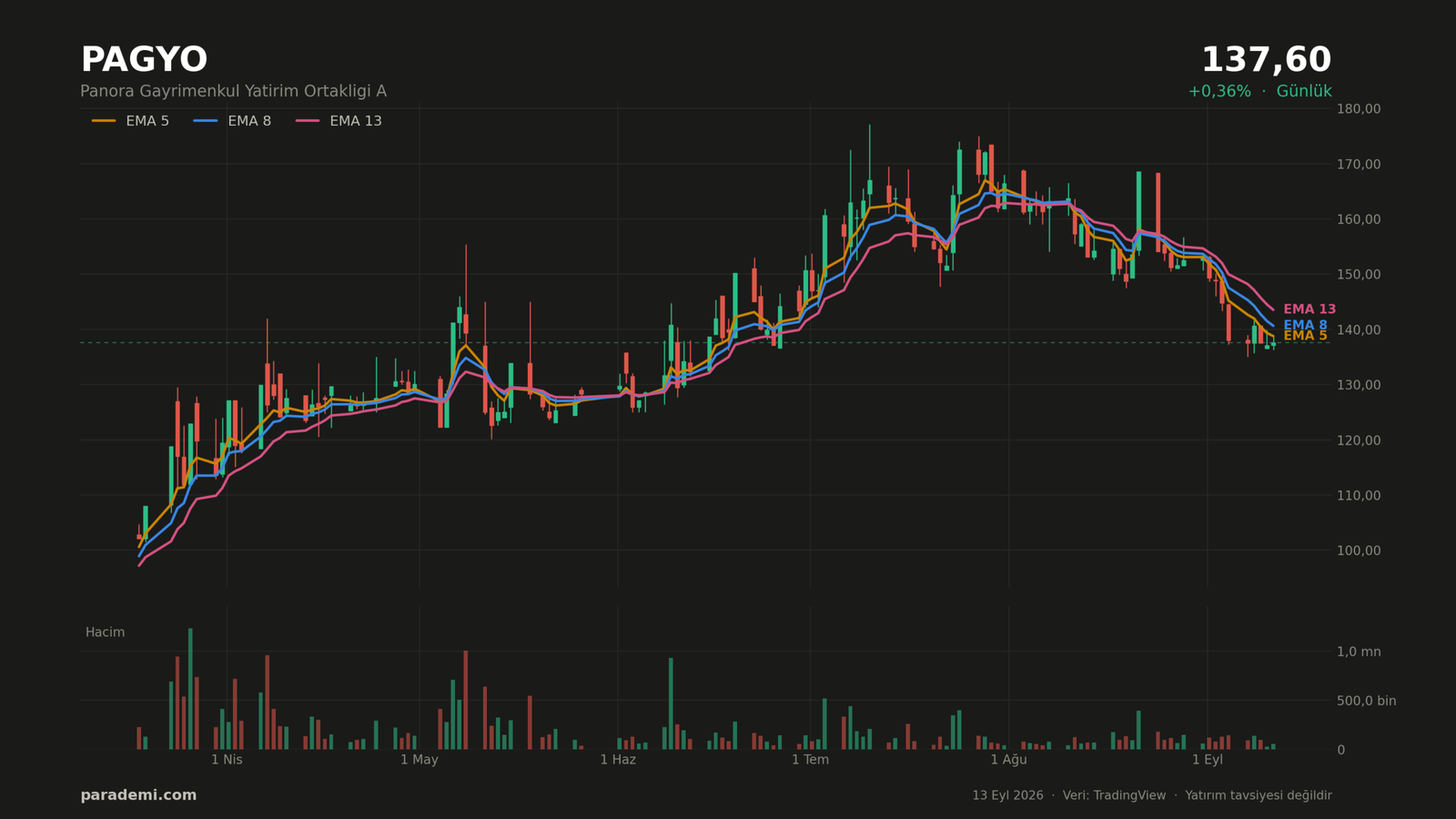Viewport: 1456px width, 819px height.
Task: Click the Veri: TradingView source credit
Action: pyautogui.click(x=1114, y=795)
